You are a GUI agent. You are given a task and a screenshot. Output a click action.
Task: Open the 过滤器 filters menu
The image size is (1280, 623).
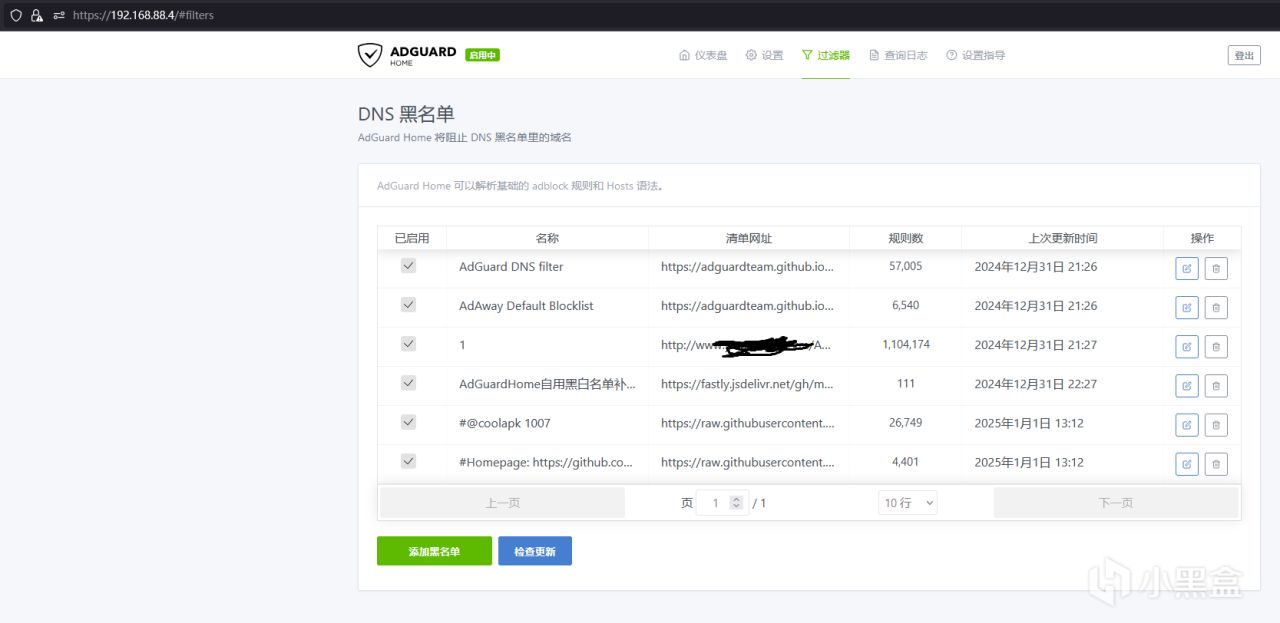click(825, 55)
